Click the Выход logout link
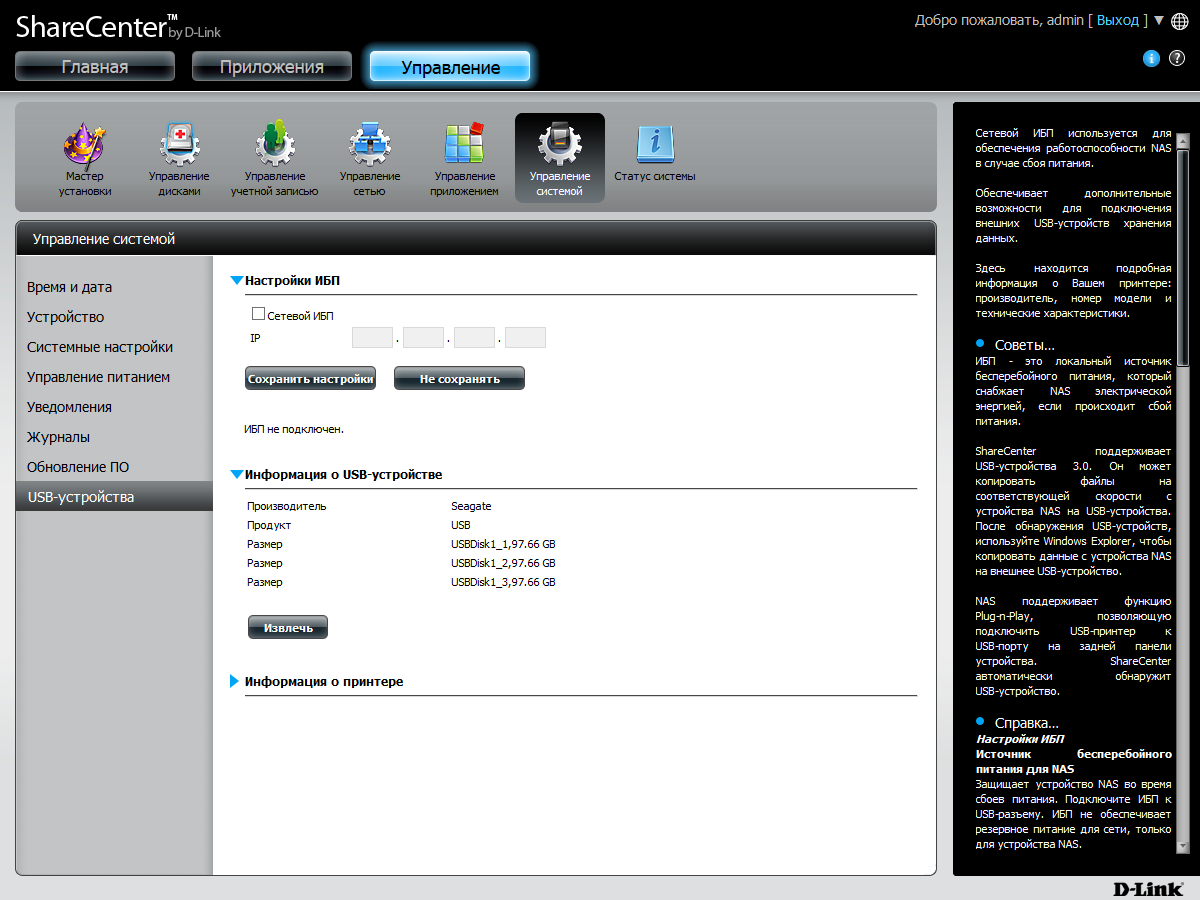 1118,20
